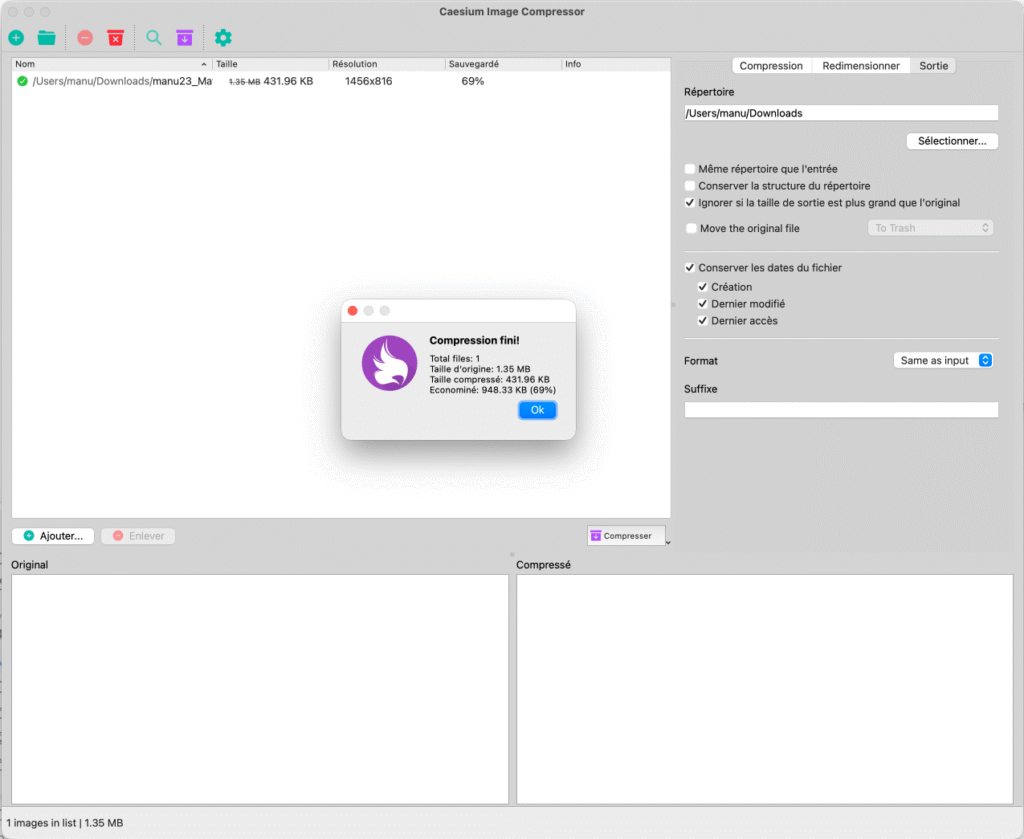Viewport: 1024px width, 839px height.
Task: Click the Suffixe text field
Action: point(841,410)
